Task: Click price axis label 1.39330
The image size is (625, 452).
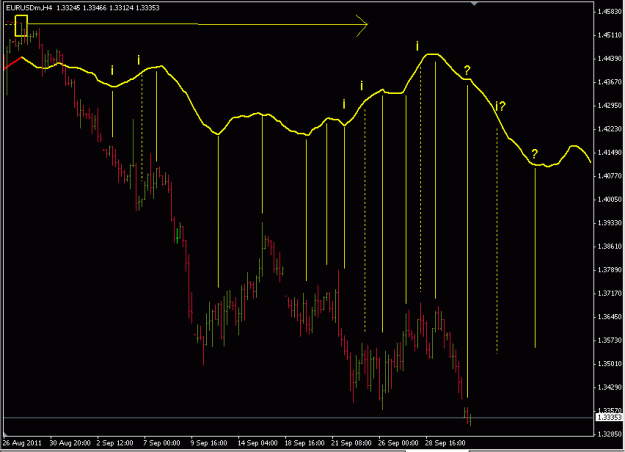Action: pyautogui.click(x=609, y=223)
